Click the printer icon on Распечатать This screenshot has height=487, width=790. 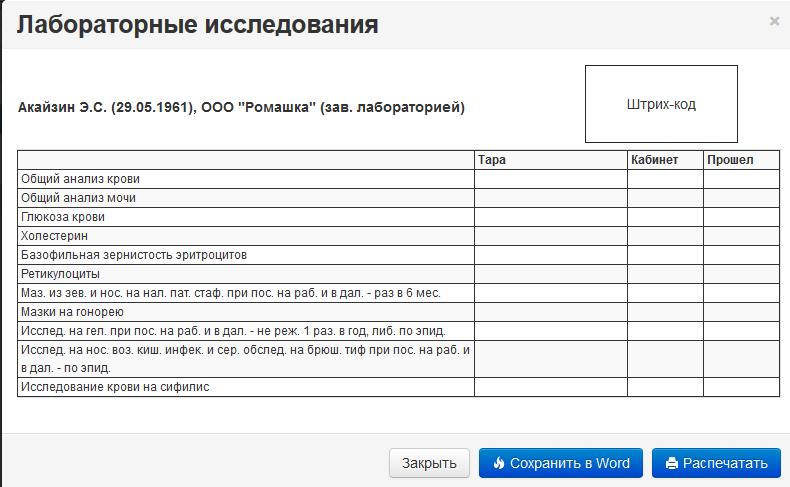672,463
